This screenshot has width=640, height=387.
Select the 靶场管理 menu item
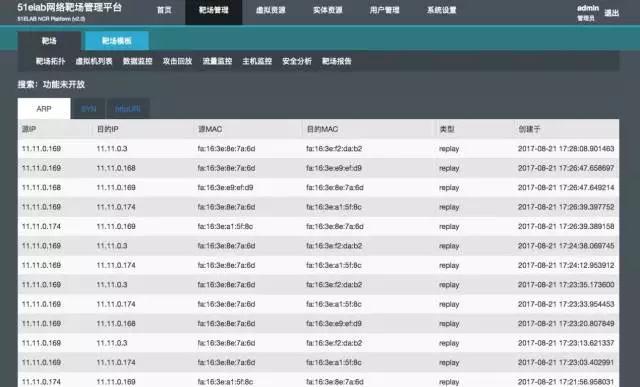pos(213,11)
